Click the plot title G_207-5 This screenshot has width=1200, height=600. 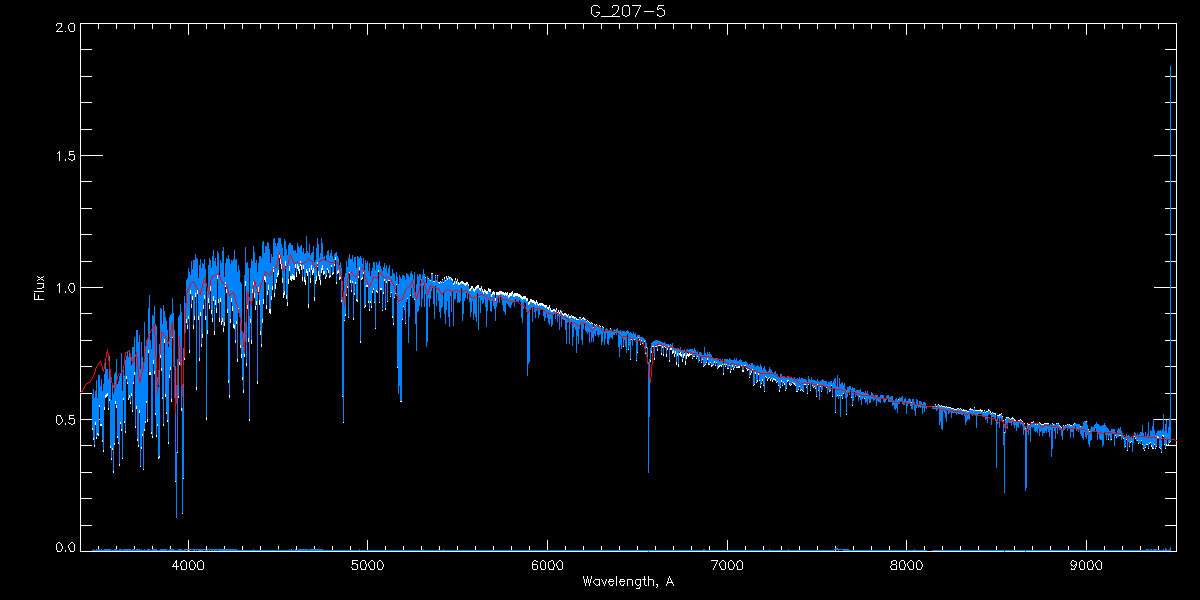(x=627, y=10)
